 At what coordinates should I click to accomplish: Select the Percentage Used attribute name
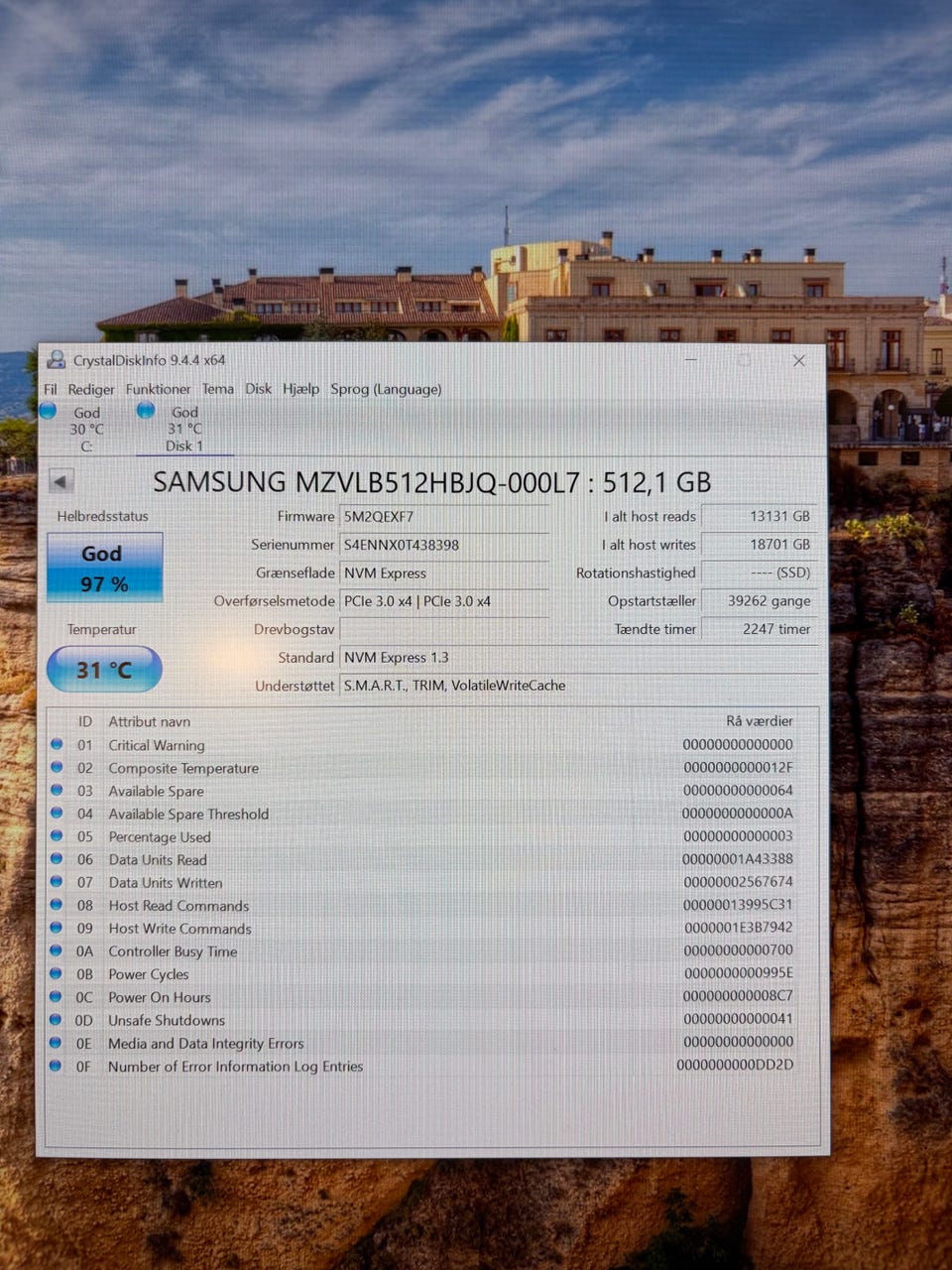point(160,836)
